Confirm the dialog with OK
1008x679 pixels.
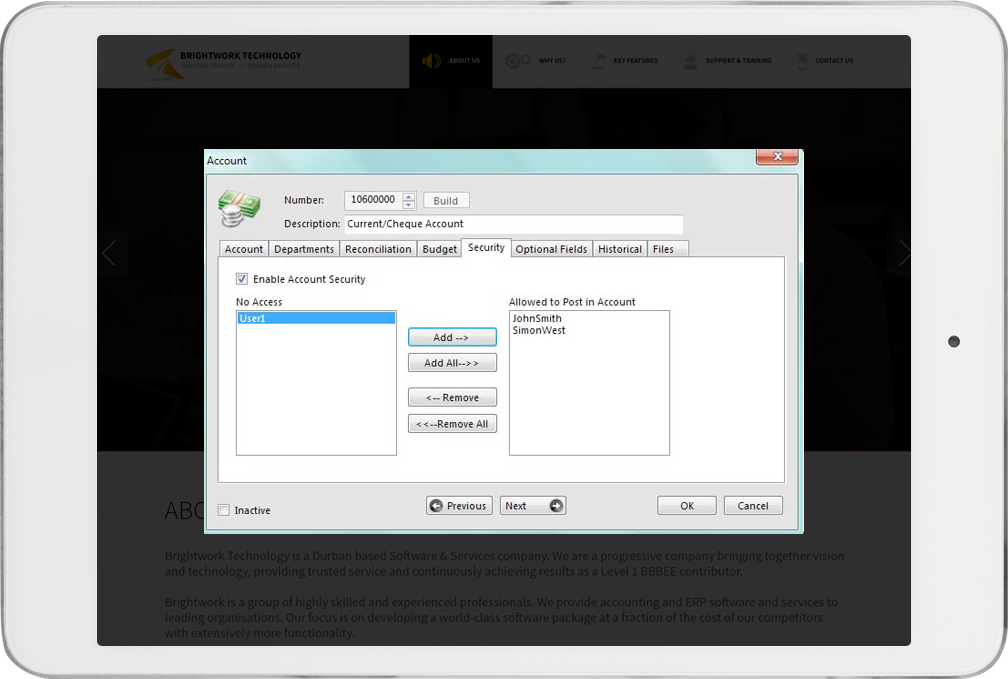pyautogui.click(x=686, y=506)
